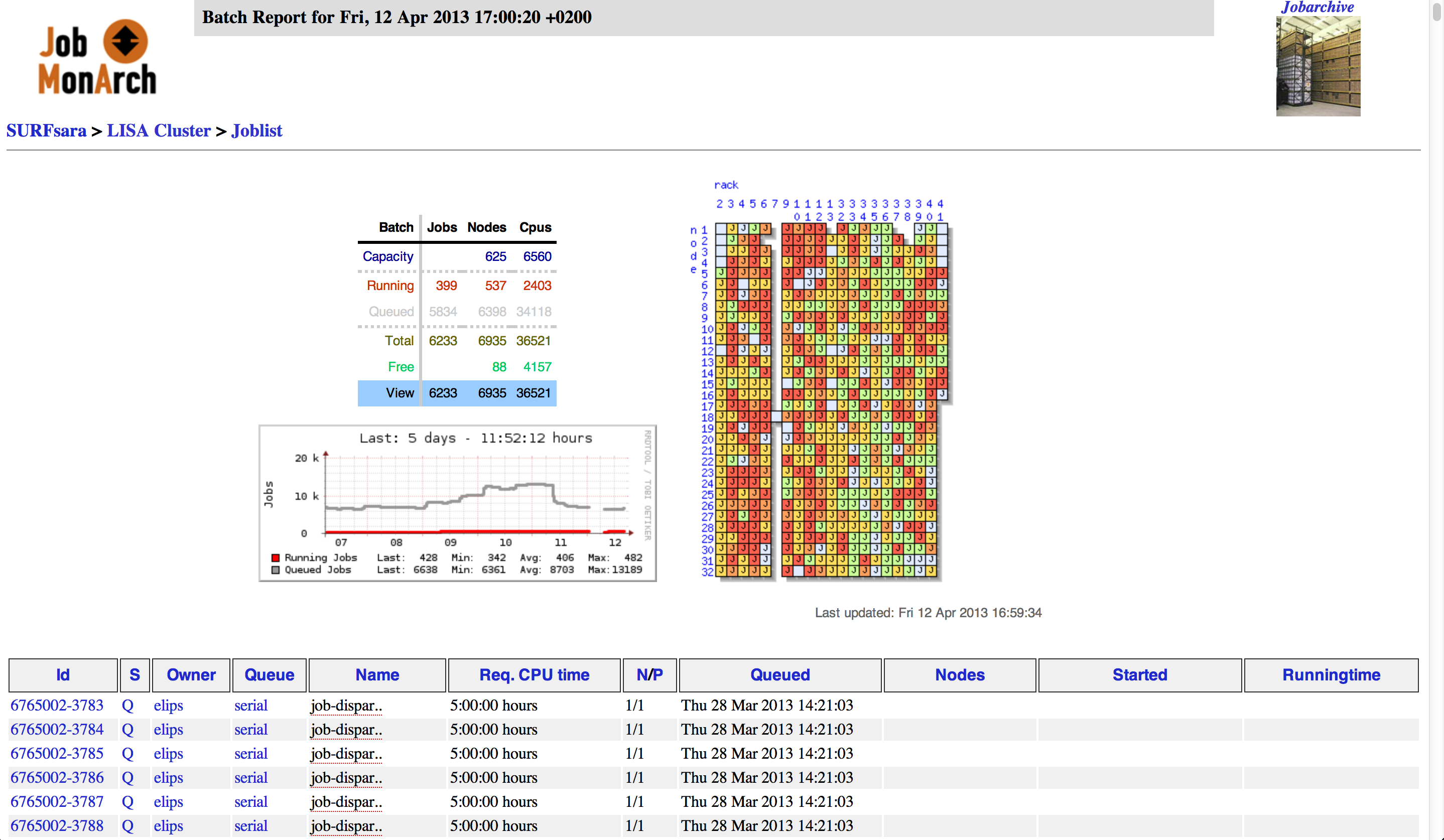Sort the job table by Owner header
This screenshot has height=840, width=1444.
pyautogui.click(x=190, y=675)
